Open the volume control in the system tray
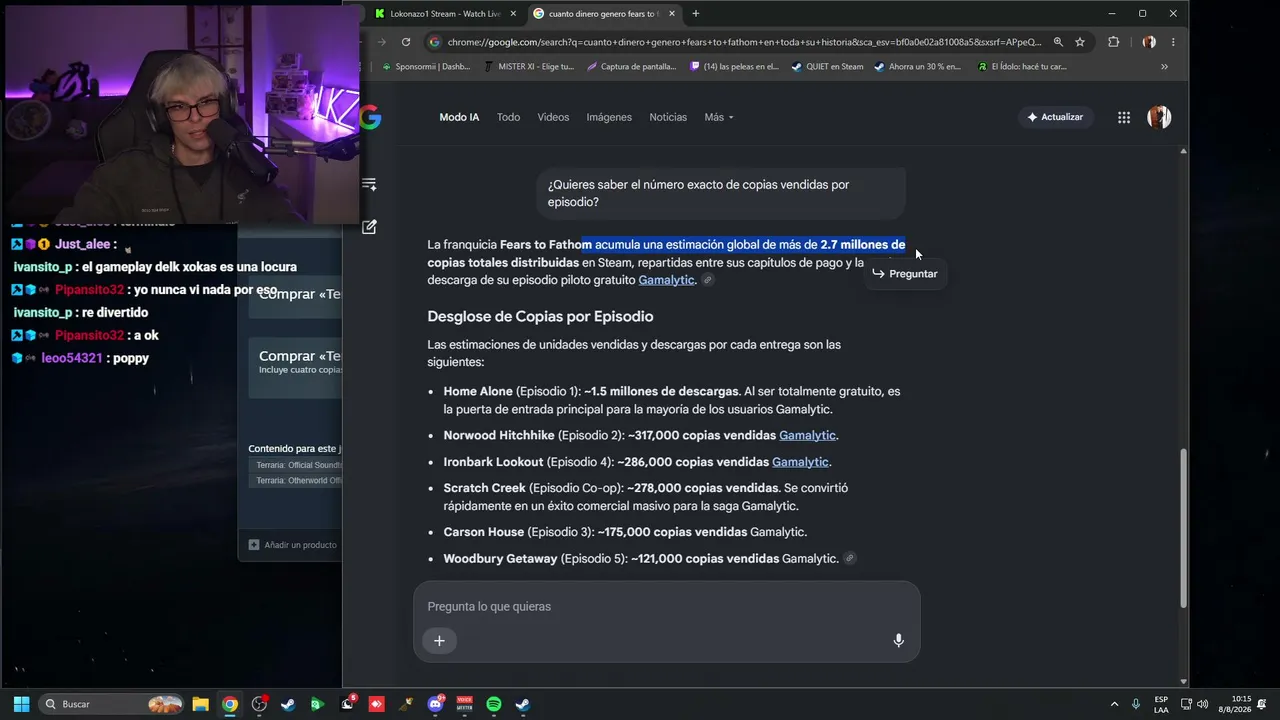Image resolution: width=1280 pixels, height=720 pixels. click(x=1202, y=704)
